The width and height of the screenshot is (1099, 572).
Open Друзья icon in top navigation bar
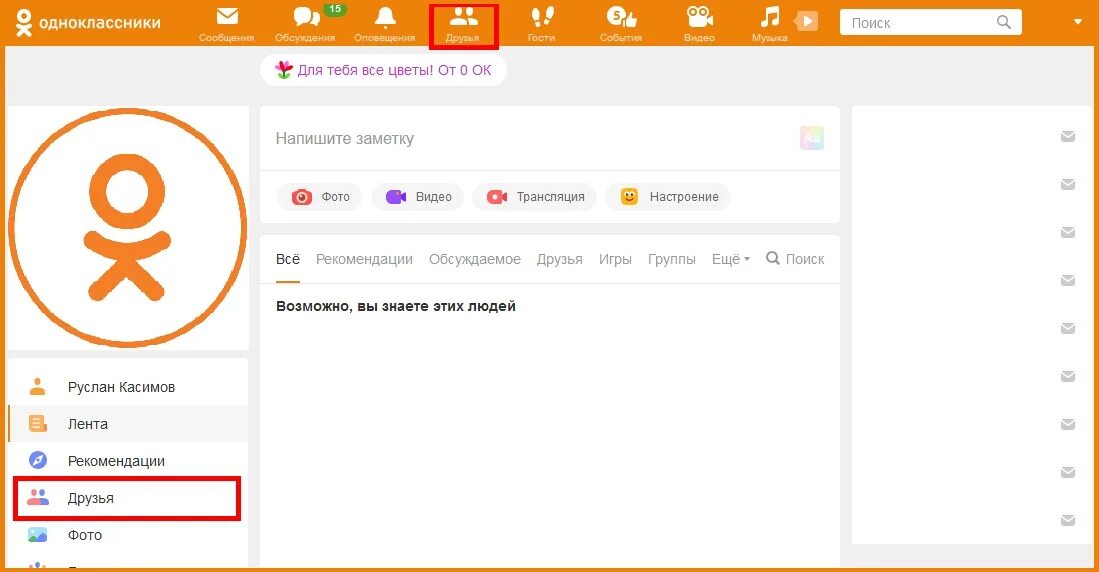tap(463, 16)
